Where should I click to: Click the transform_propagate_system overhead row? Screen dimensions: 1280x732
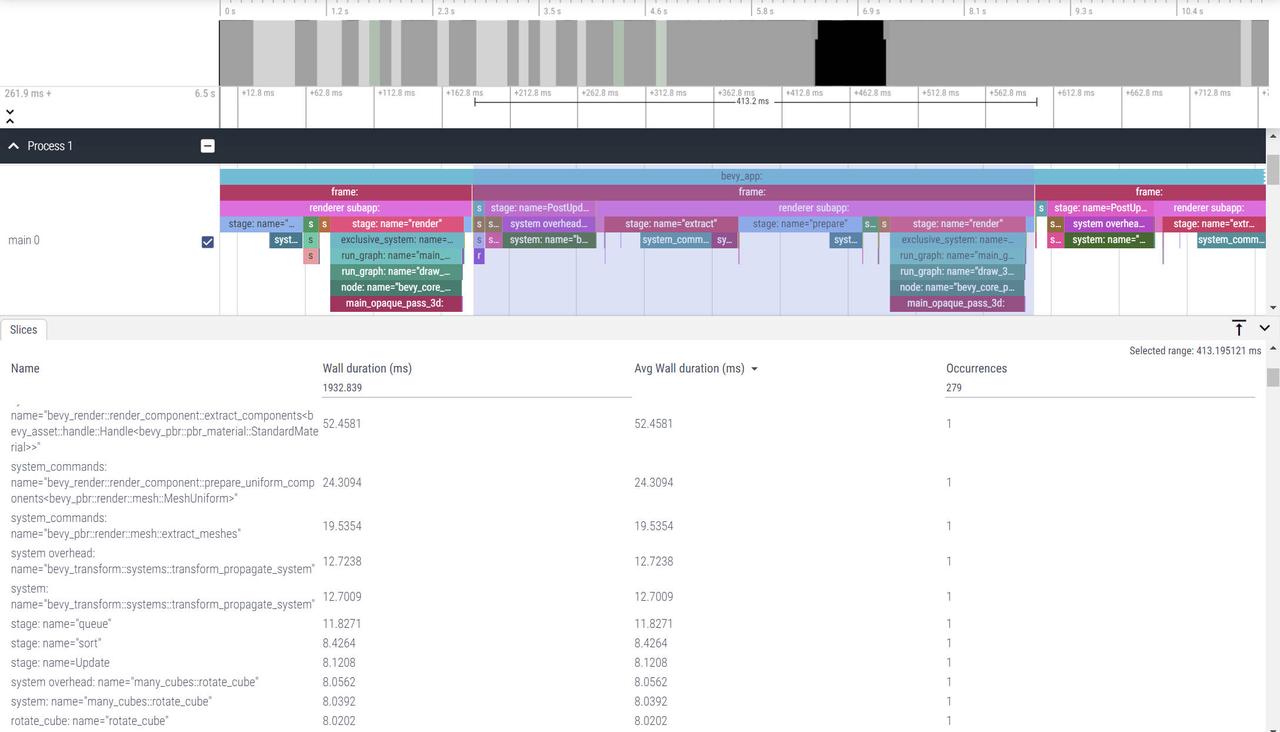click(x=162, y=561)
